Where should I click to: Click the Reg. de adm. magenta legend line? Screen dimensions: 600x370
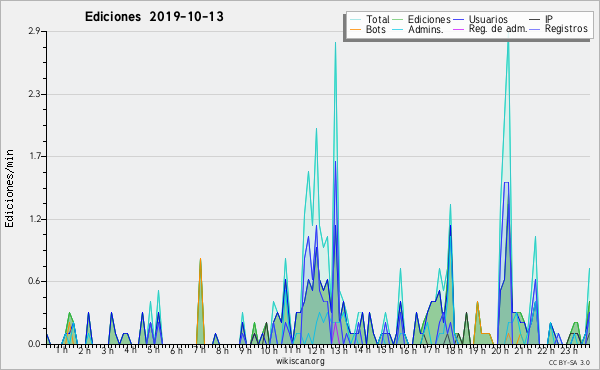458,29
